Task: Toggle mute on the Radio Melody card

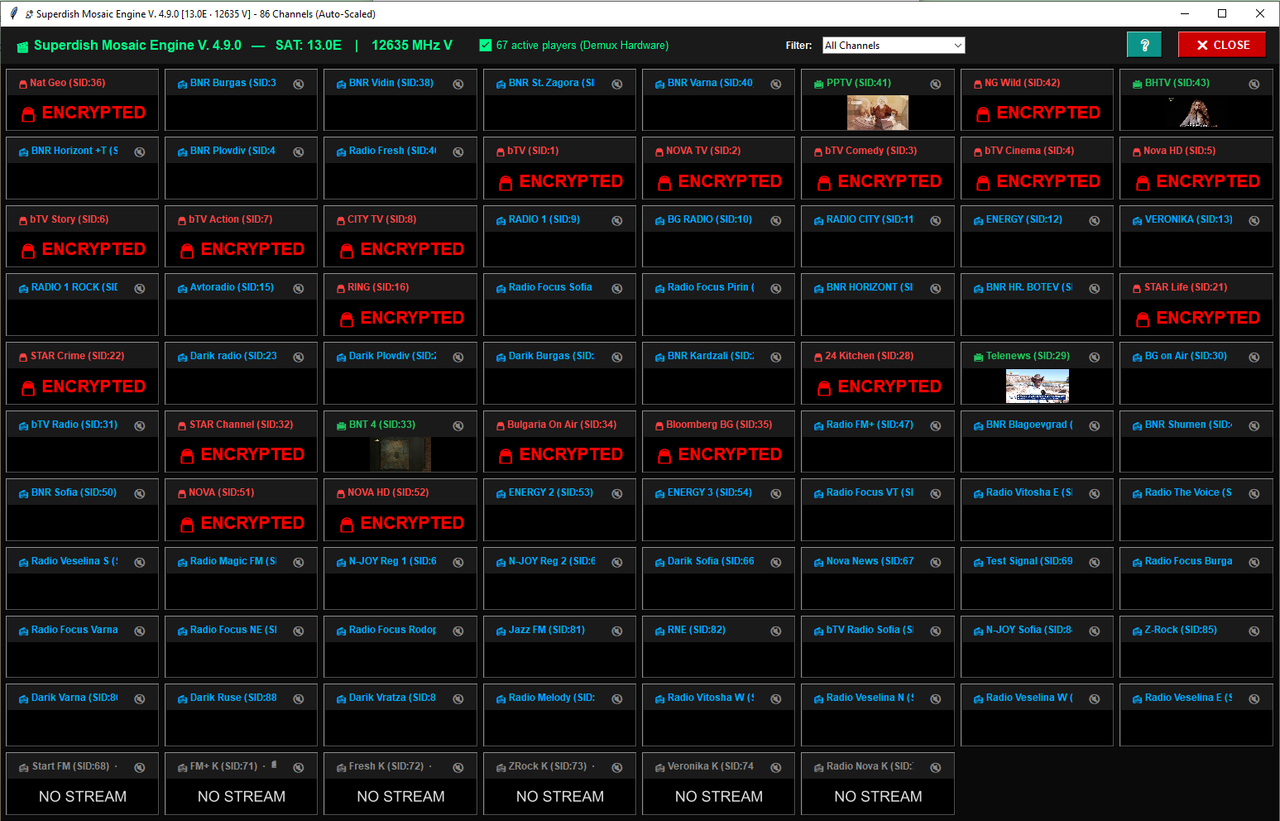Action: [x=617, y=699]
